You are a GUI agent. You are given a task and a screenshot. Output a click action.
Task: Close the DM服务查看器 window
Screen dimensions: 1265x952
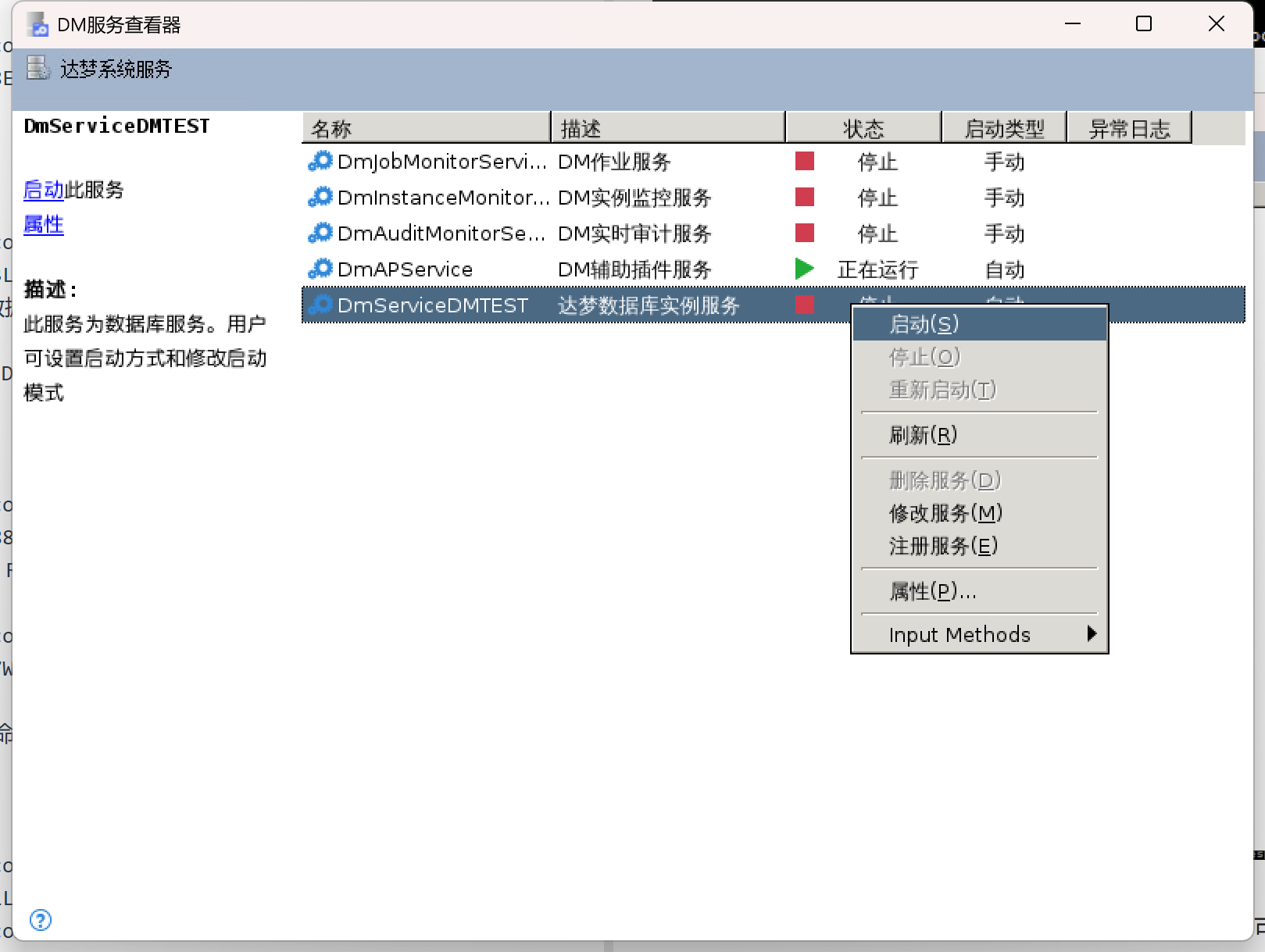pyautogui.click(x=1217, y=24)
